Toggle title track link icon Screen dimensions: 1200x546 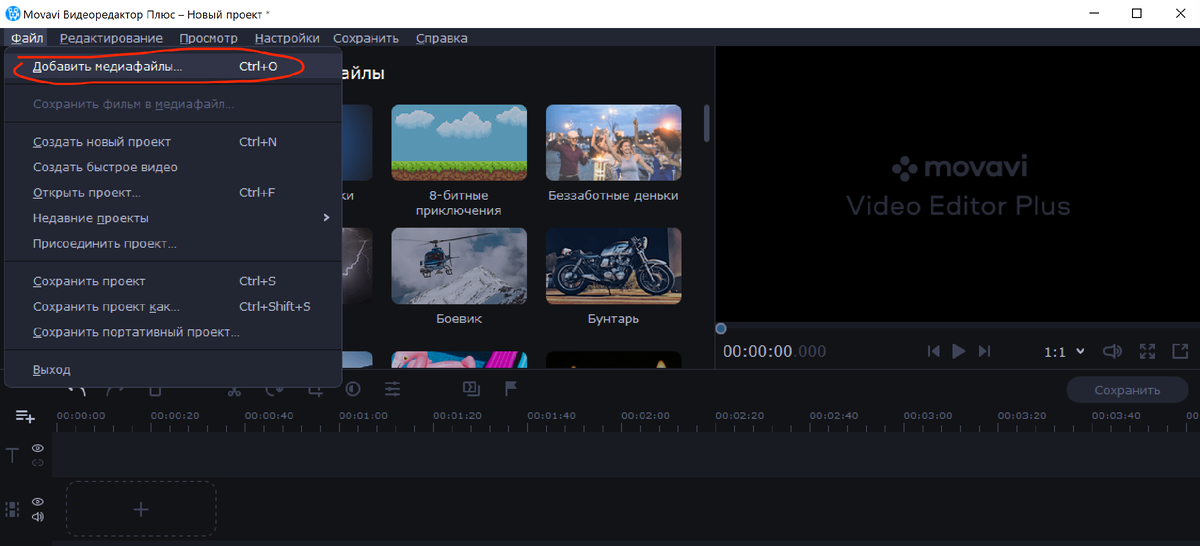click(x=38, y=463)
